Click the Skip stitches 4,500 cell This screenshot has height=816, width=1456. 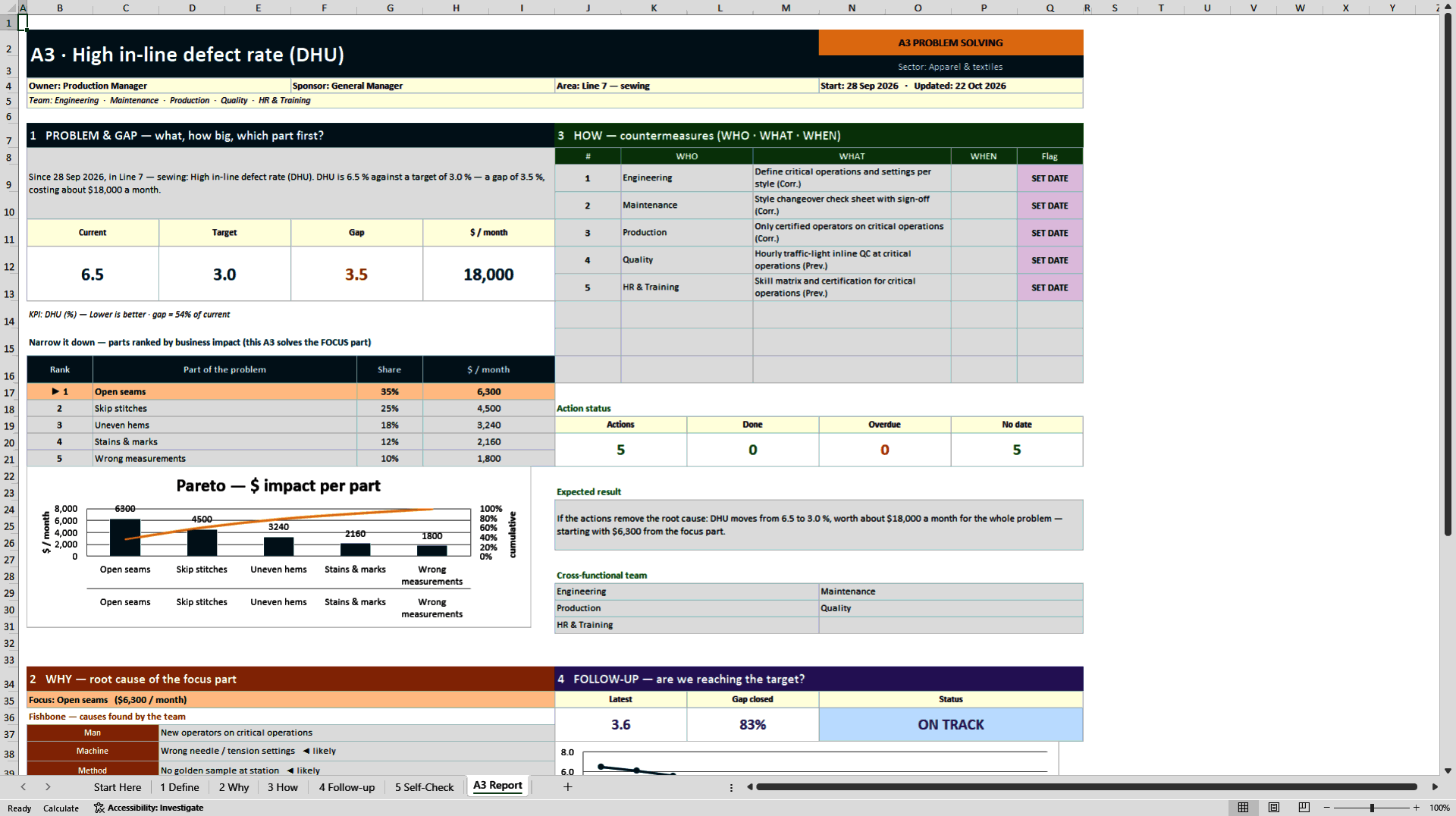click(x=488, y=409)
